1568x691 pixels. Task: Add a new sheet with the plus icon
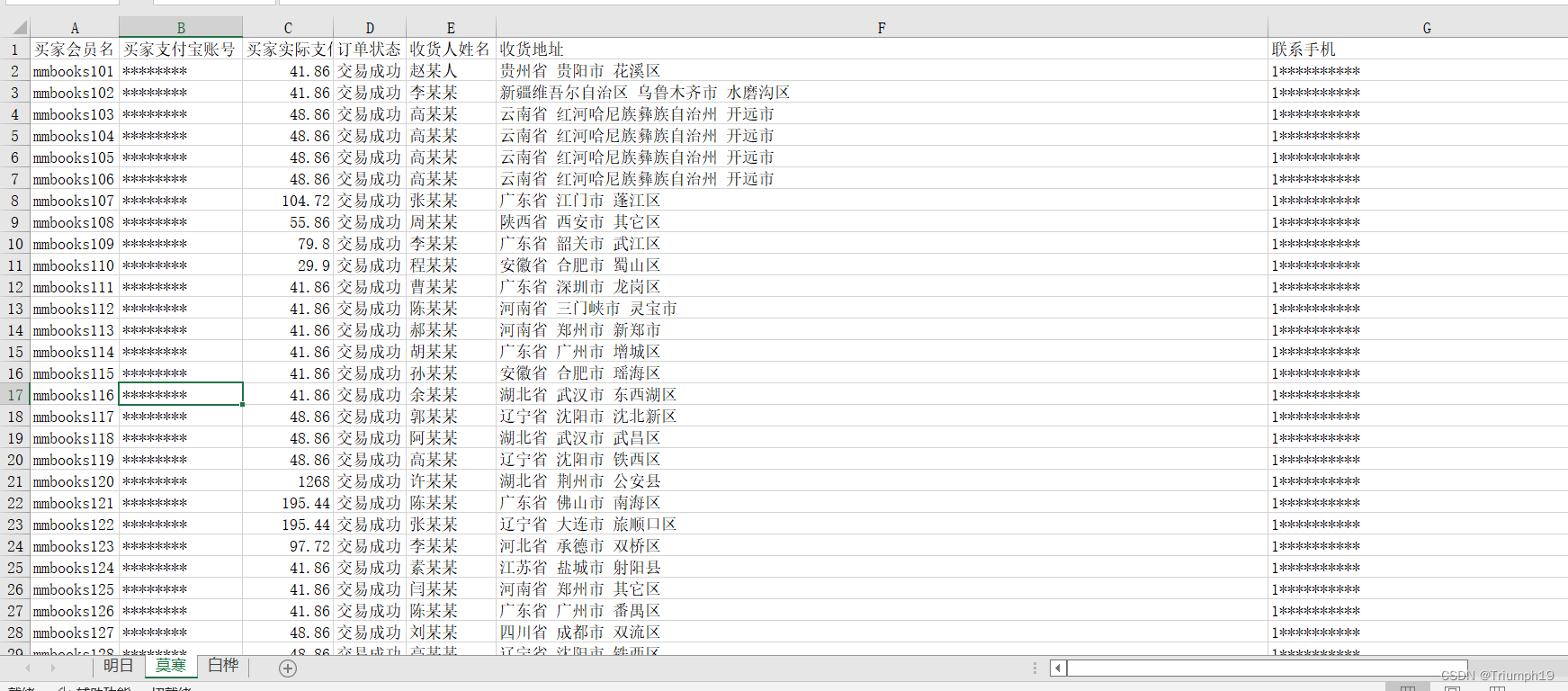click(x=288, y=669)
